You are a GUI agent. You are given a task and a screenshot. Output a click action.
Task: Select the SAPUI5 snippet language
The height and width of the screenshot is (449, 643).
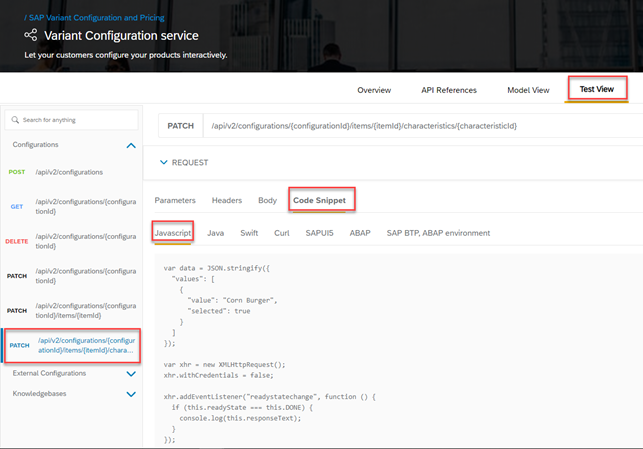(319, 233)
